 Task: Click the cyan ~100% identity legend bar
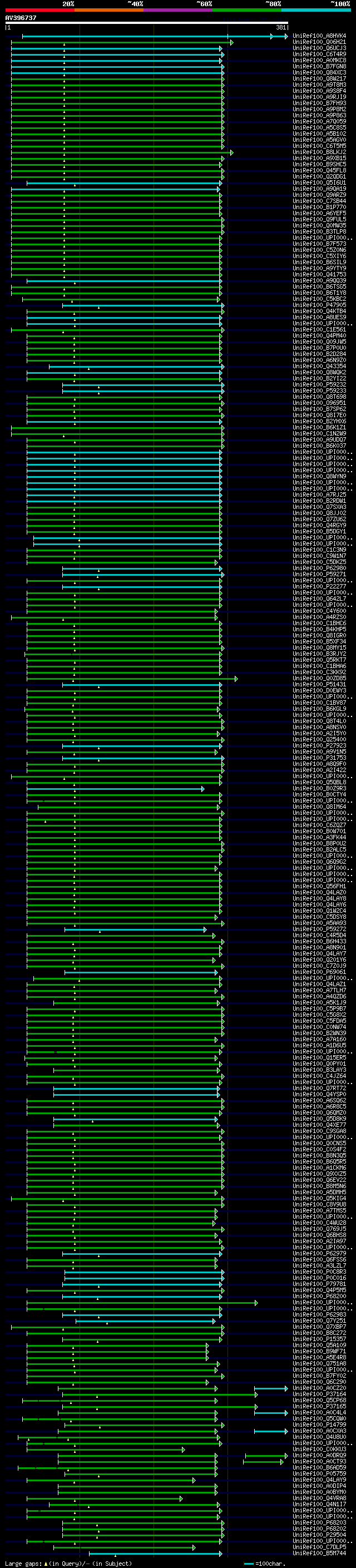[x=316, y=11]
